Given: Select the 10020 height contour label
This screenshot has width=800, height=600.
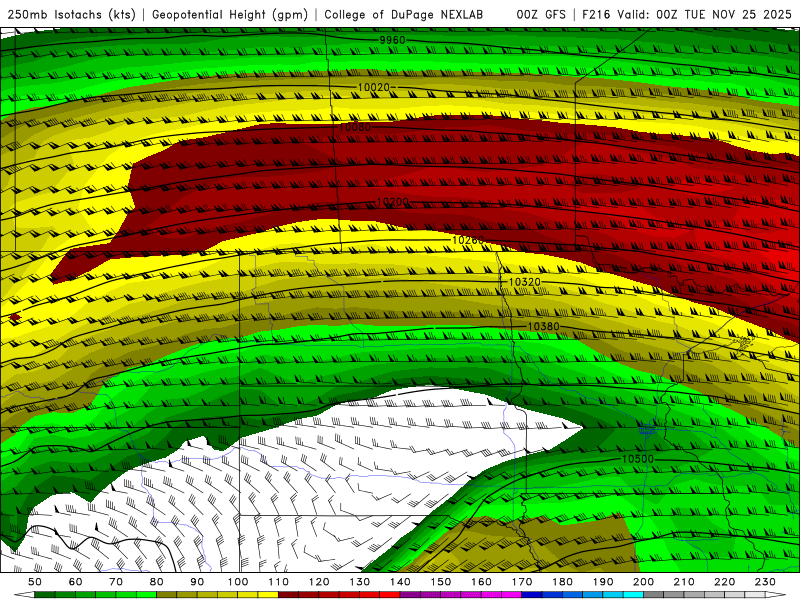Looking at the screenshot, I should click(373, 88).
